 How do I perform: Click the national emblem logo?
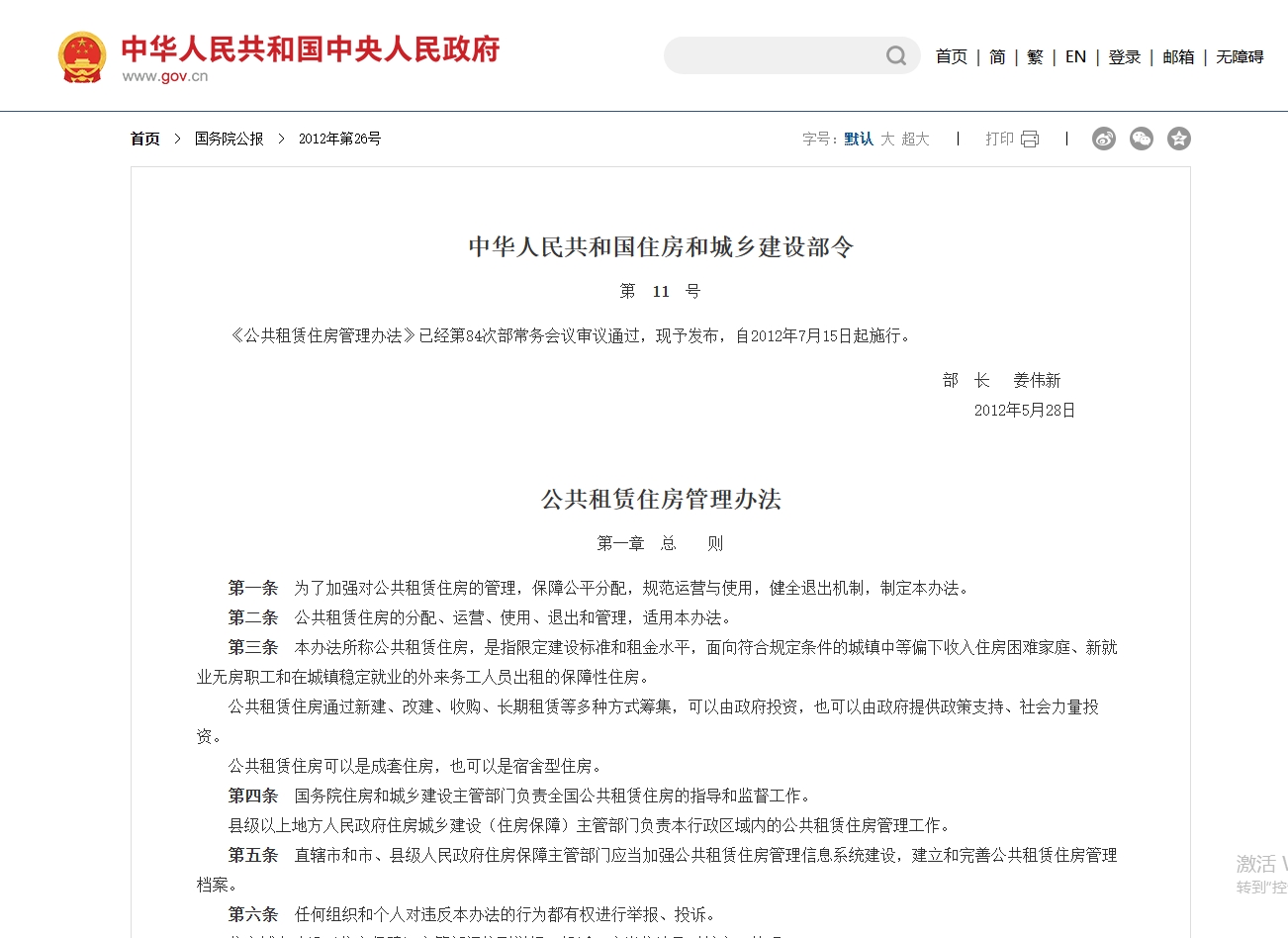pos(82,57)
